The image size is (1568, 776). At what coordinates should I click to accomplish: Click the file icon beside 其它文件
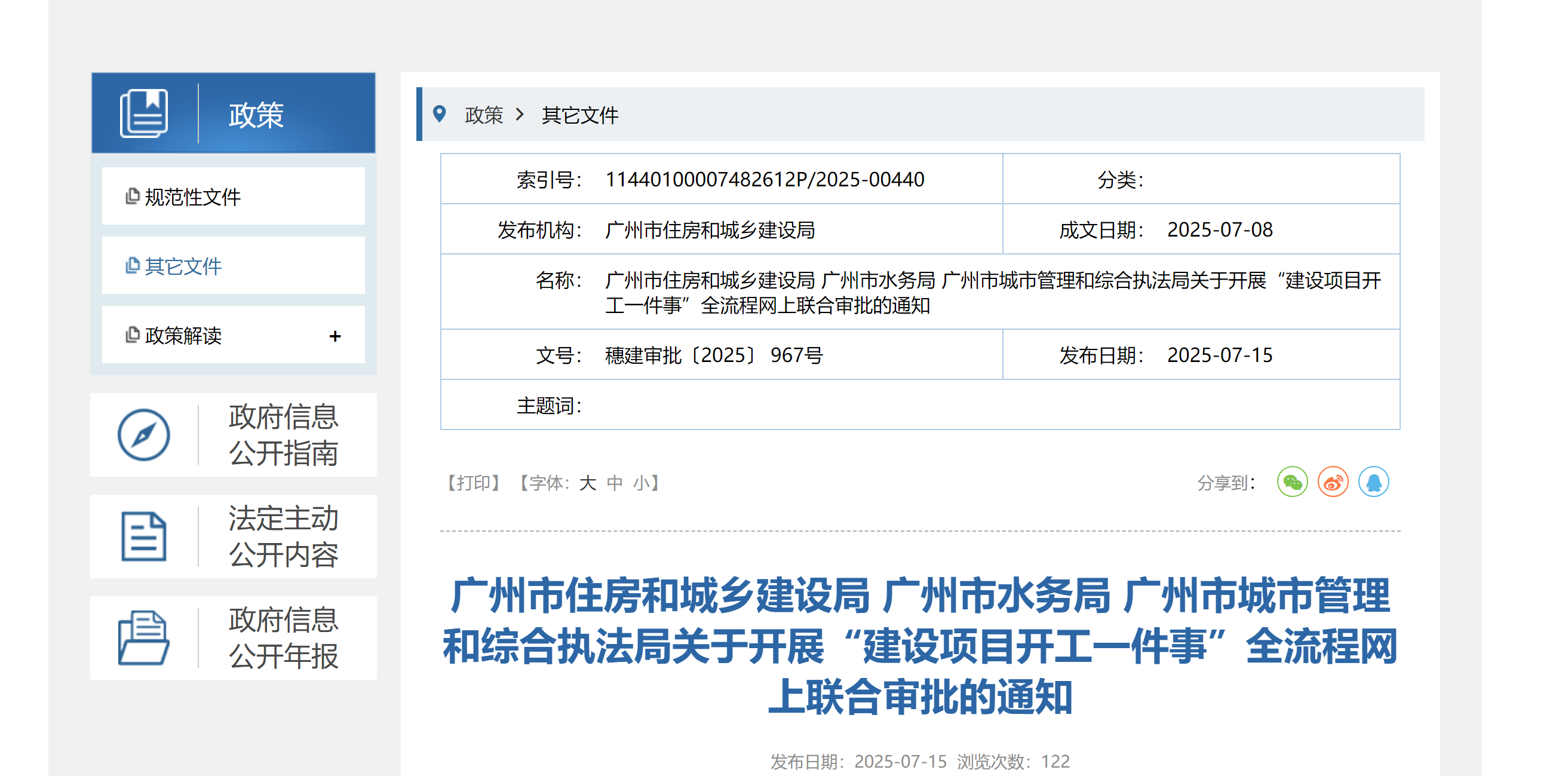132,265
